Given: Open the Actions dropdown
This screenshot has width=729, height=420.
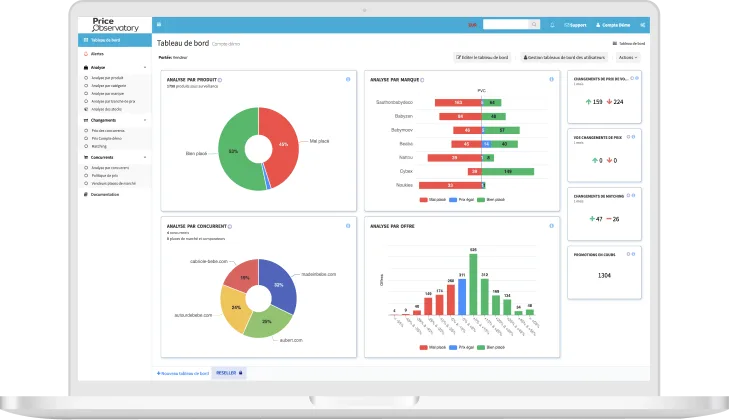Looking at the screenshot, I should [628, 57].
